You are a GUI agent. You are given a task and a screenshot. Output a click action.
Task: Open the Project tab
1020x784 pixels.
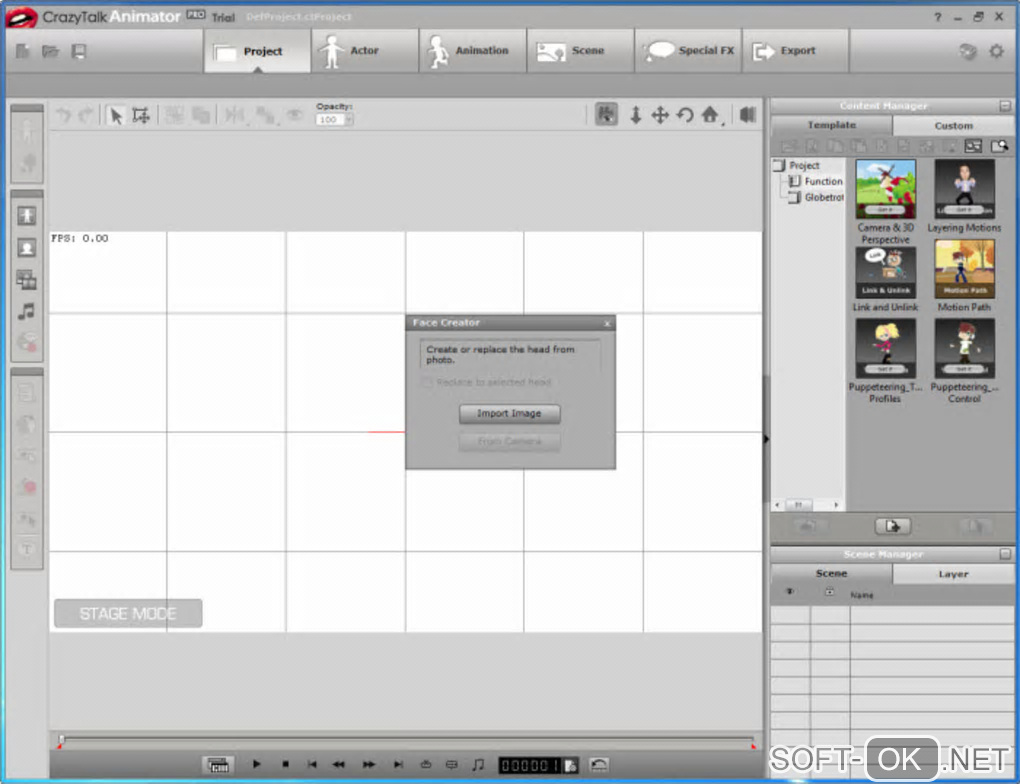[257, 51]
